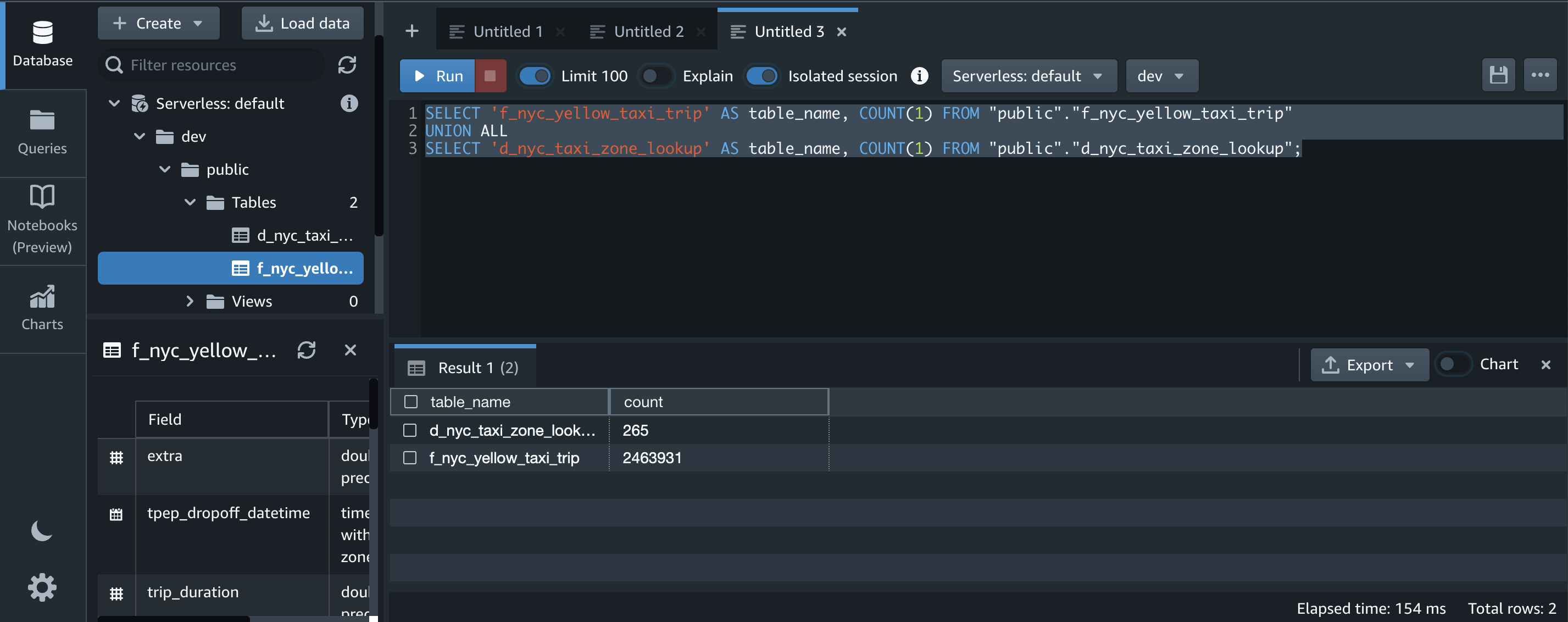Open the dev database dropdown
The image size is (1568, 622).
pyautogui.click(x=1161, y=75)
